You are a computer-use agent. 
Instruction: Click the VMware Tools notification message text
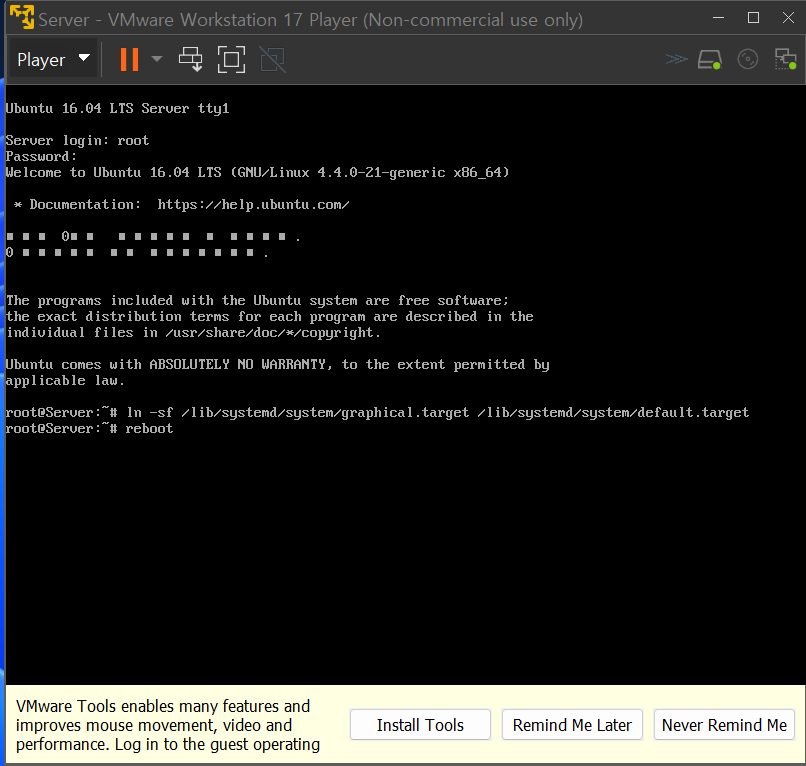click(168, 725)
